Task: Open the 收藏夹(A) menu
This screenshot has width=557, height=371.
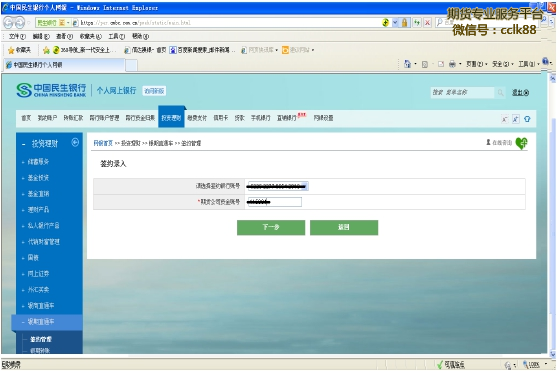Action: coord(90,36)
